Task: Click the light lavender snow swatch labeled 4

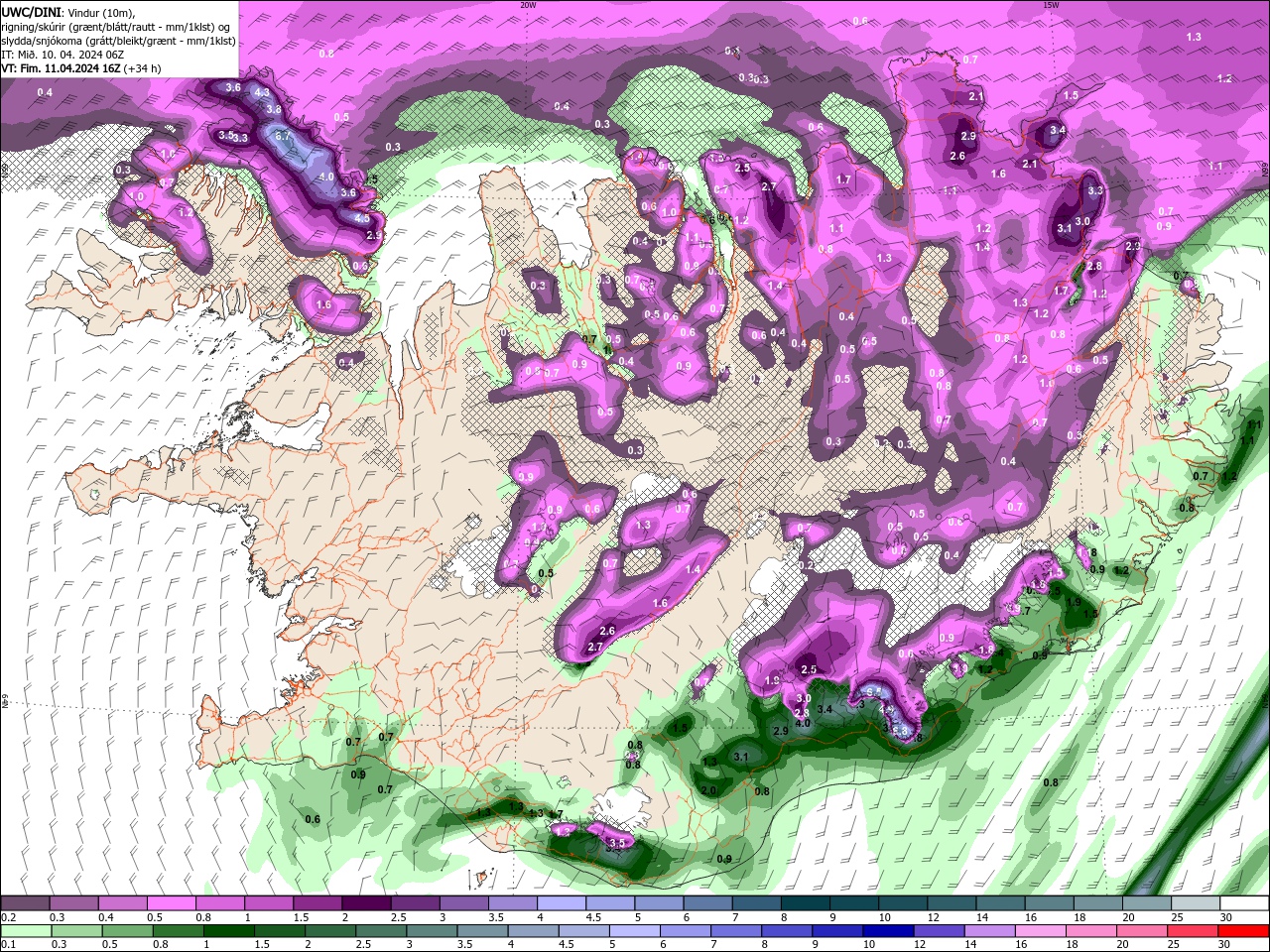Action: coord(562,903)
